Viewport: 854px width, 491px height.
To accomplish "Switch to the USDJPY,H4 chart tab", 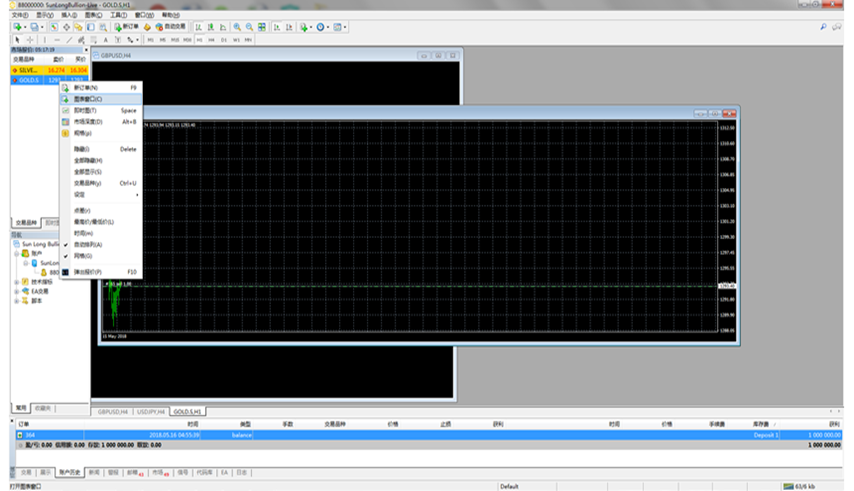I will pos(149,411).
